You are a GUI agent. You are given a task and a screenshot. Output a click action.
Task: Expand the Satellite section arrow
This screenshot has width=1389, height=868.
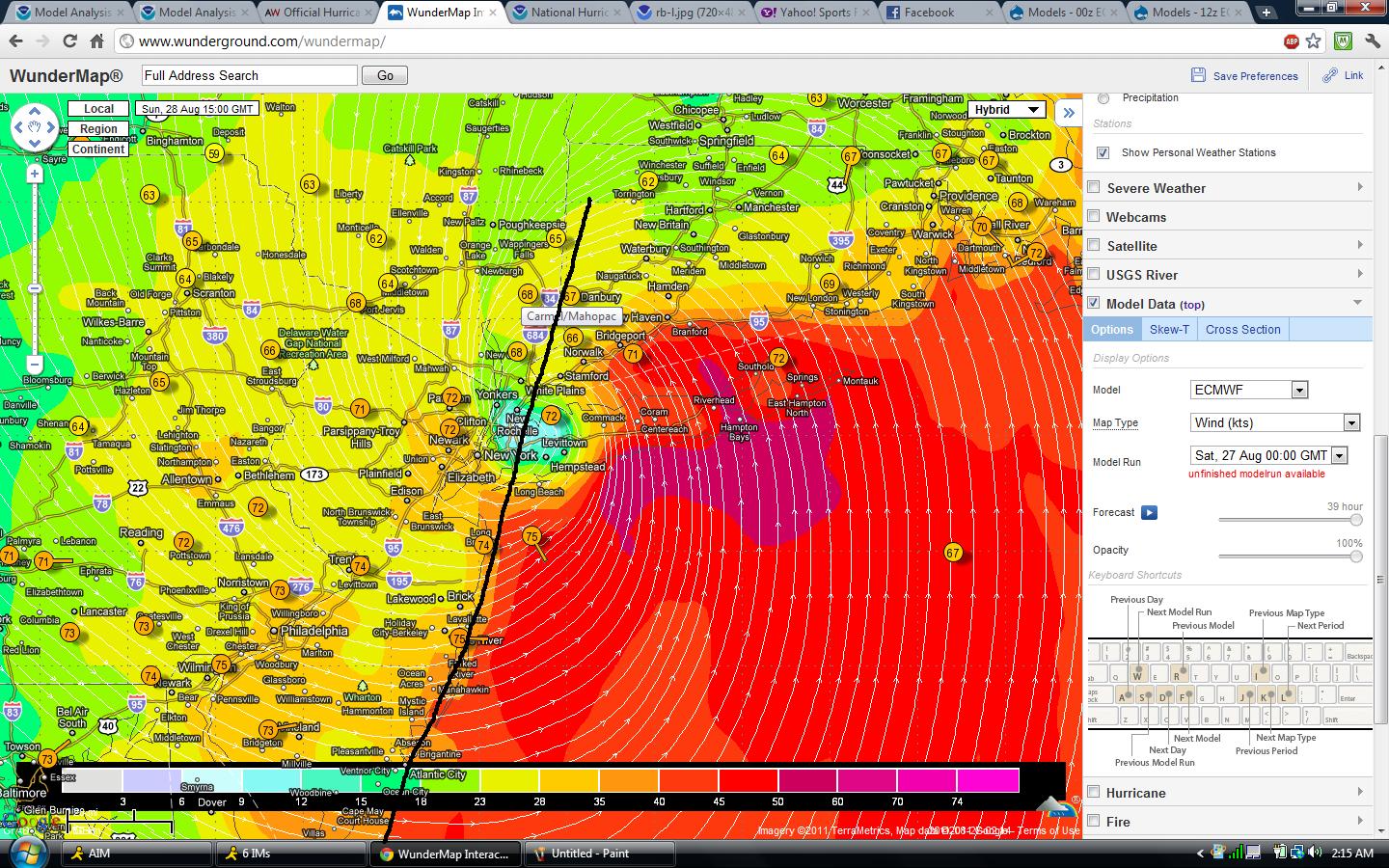coord(1360,245)
